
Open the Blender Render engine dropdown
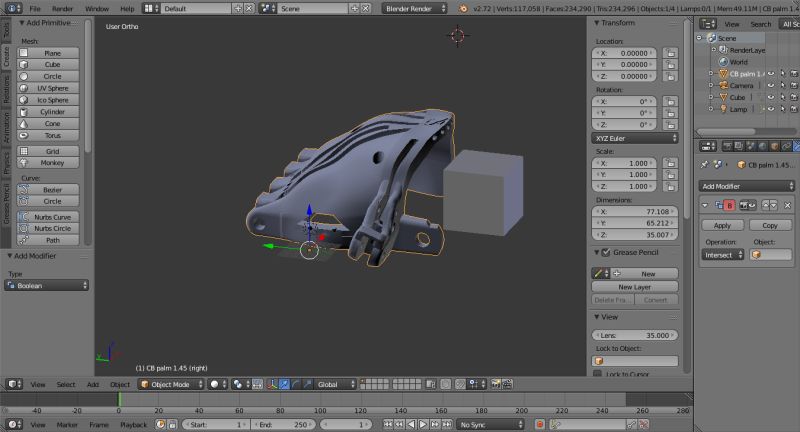[414, 8]
